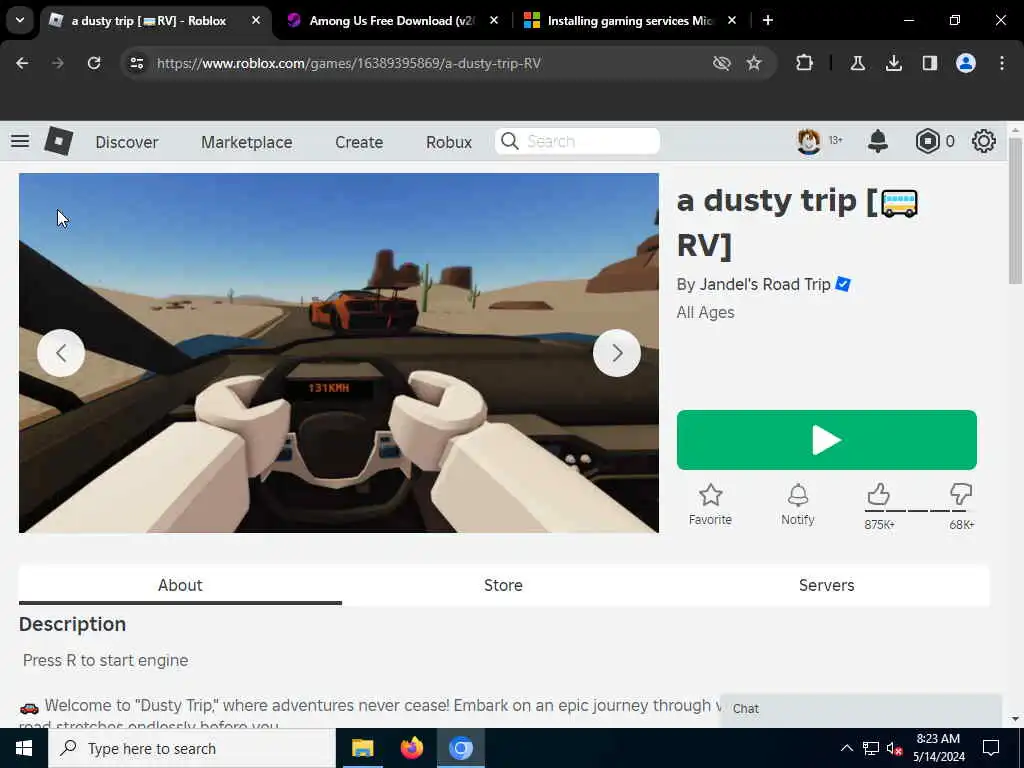Show previous game screenshot arrow
The width and height of the screenshot is (1024, 768).
coord(61,353)
